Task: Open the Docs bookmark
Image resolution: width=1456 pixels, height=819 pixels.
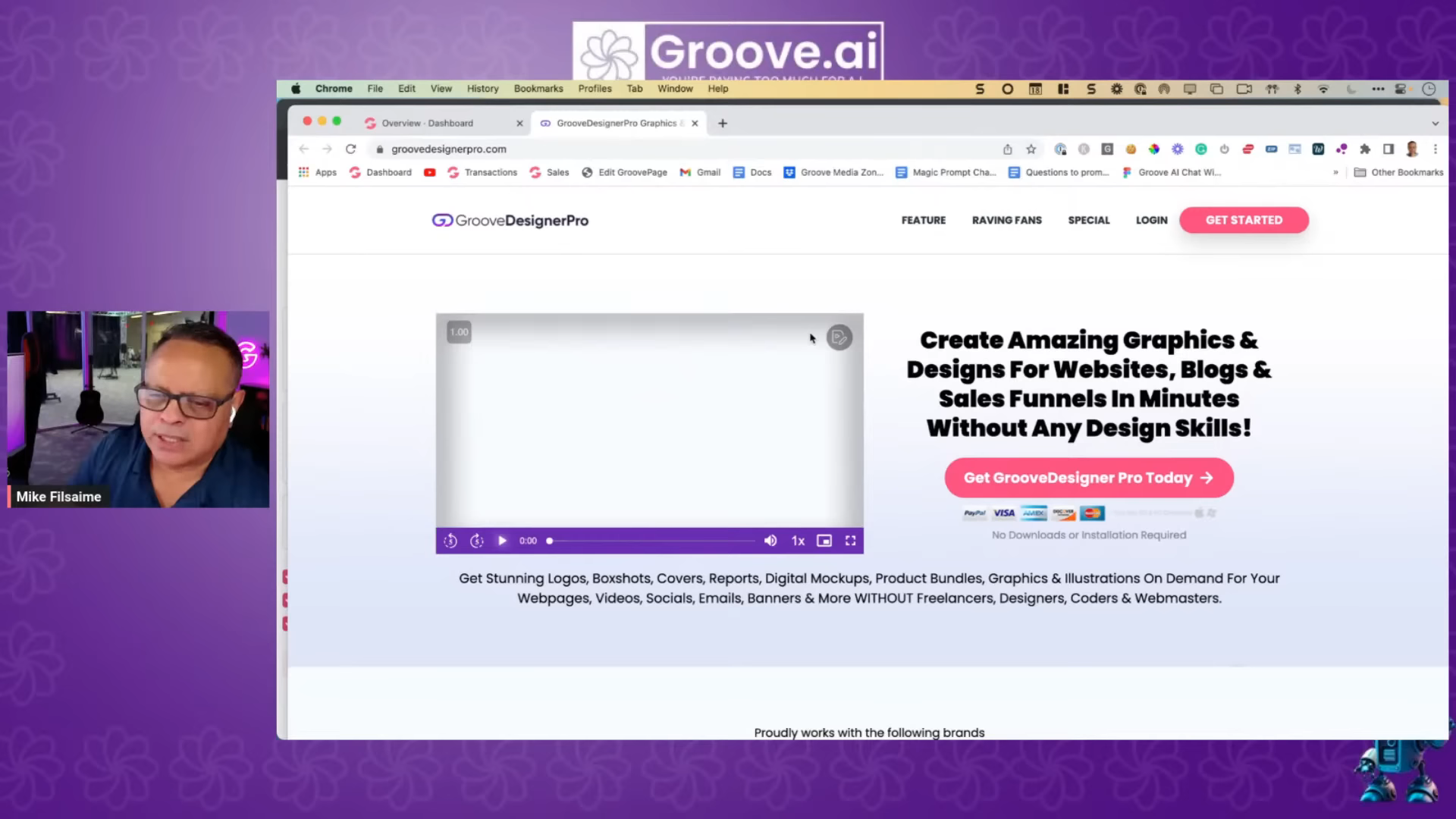Action: (x=752, y=173)
